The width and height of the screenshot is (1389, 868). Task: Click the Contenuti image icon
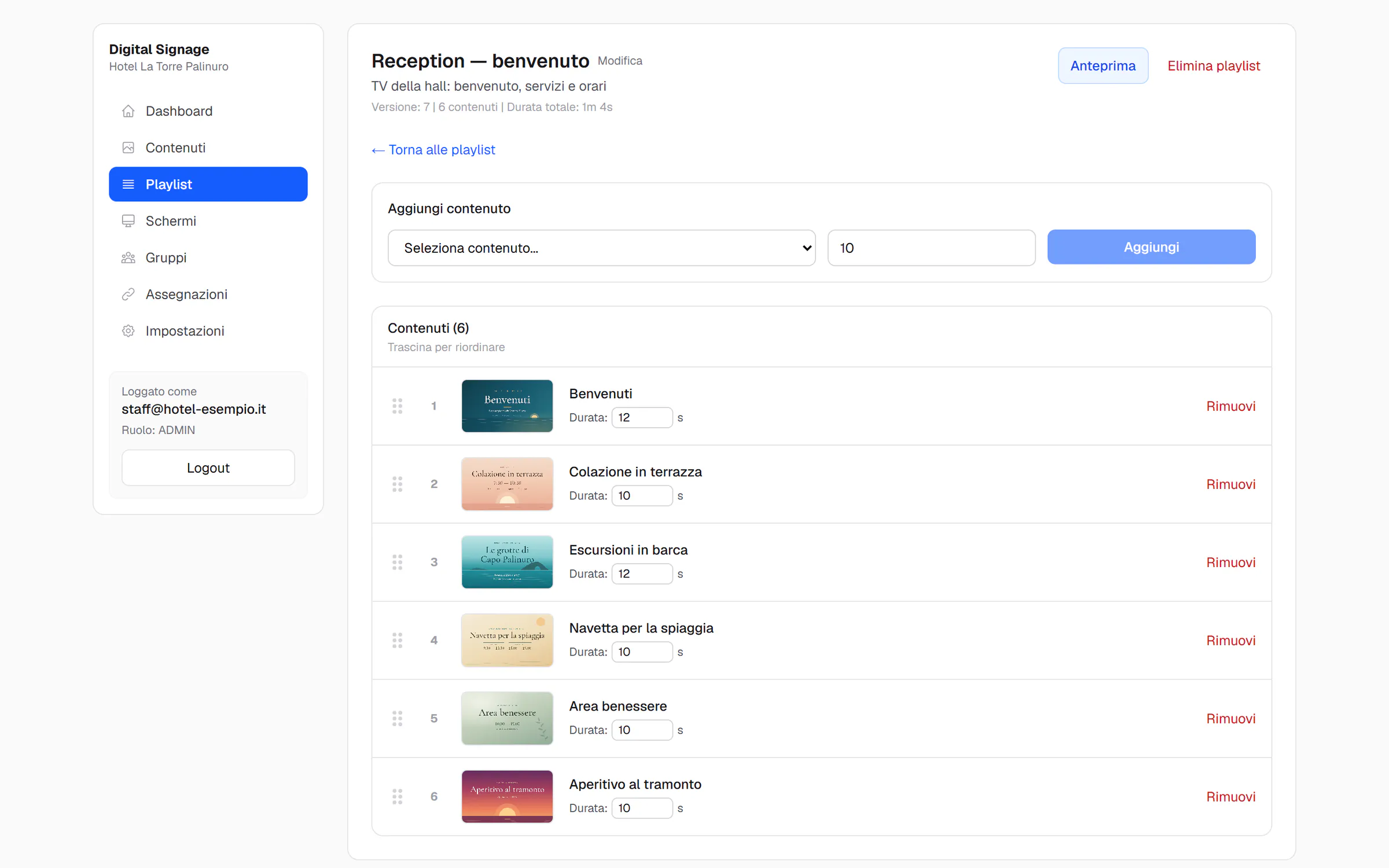click(128, 148)
